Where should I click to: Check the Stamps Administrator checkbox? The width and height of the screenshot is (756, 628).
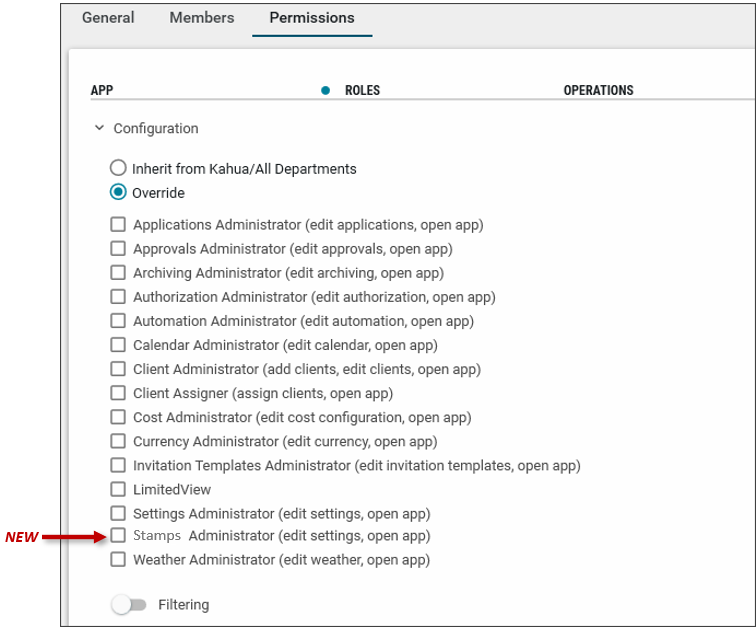(118, 536)
